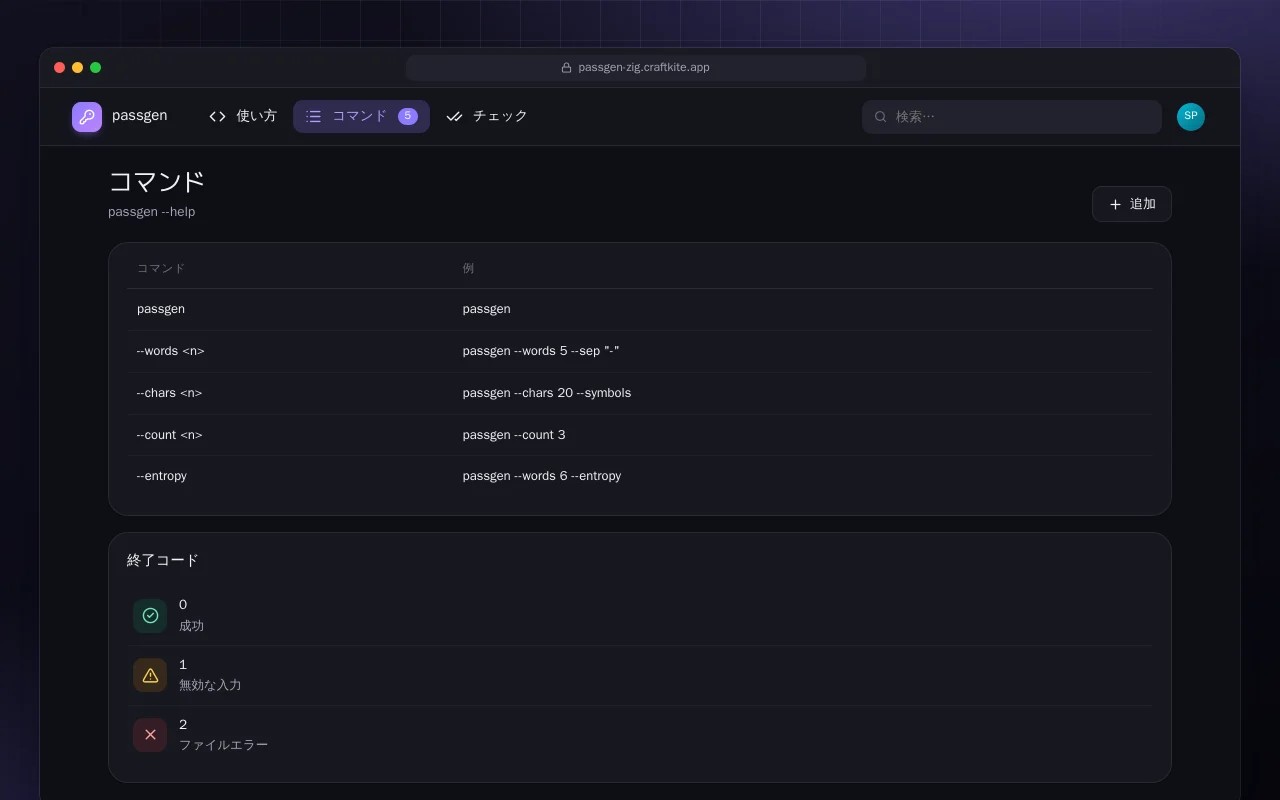1280x800 pixels.
Task: Click example passgen --count 3
Action: (x=514, y=435)
